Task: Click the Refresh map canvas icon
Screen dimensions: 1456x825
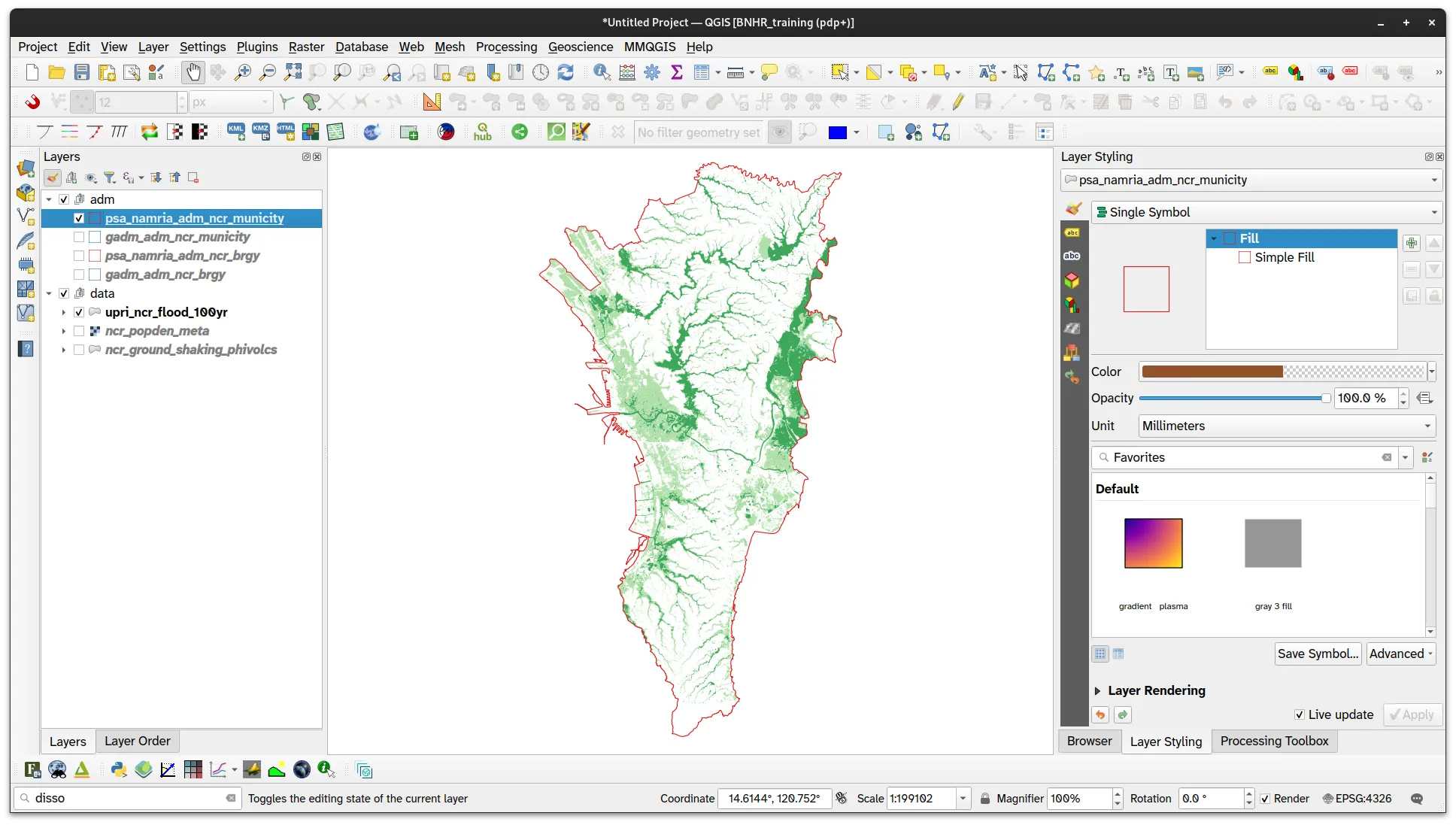Action: tap(566, 72)
